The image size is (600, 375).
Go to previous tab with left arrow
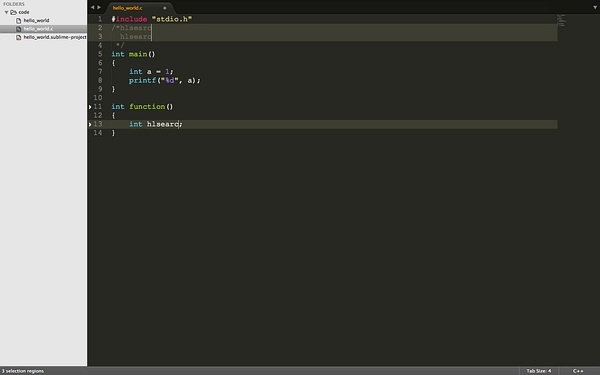pyautogui.click(x=92, y=7)
